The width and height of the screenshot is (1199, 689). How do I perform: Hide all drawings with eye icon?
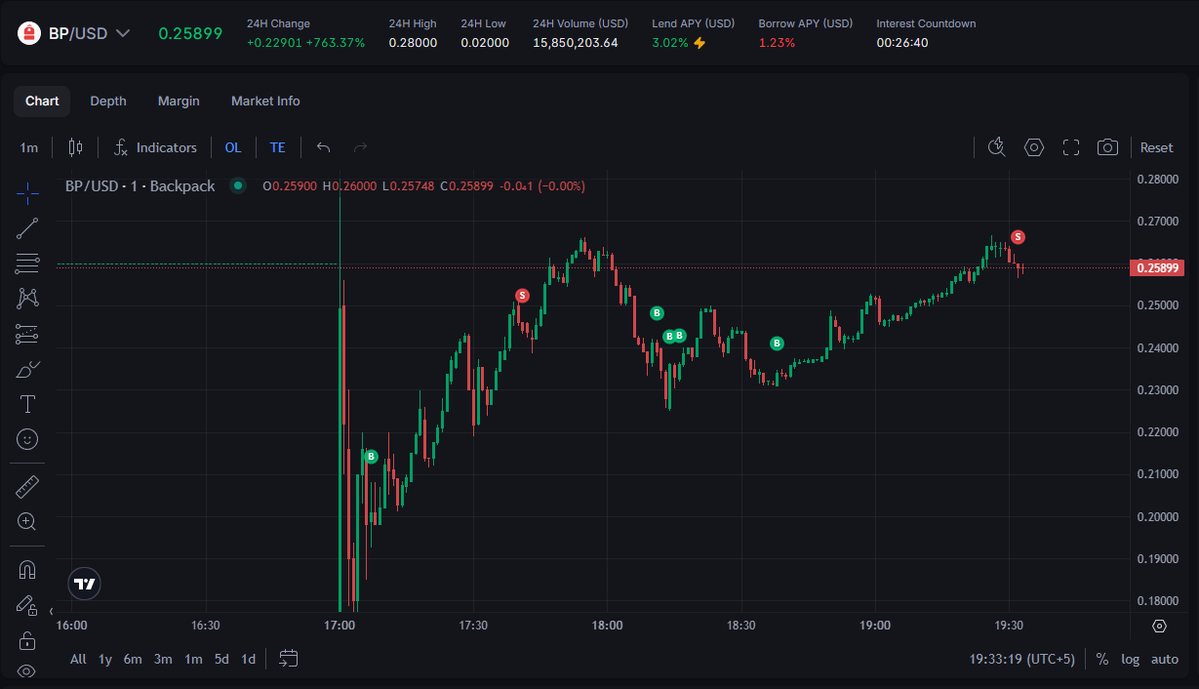(28, 671)
